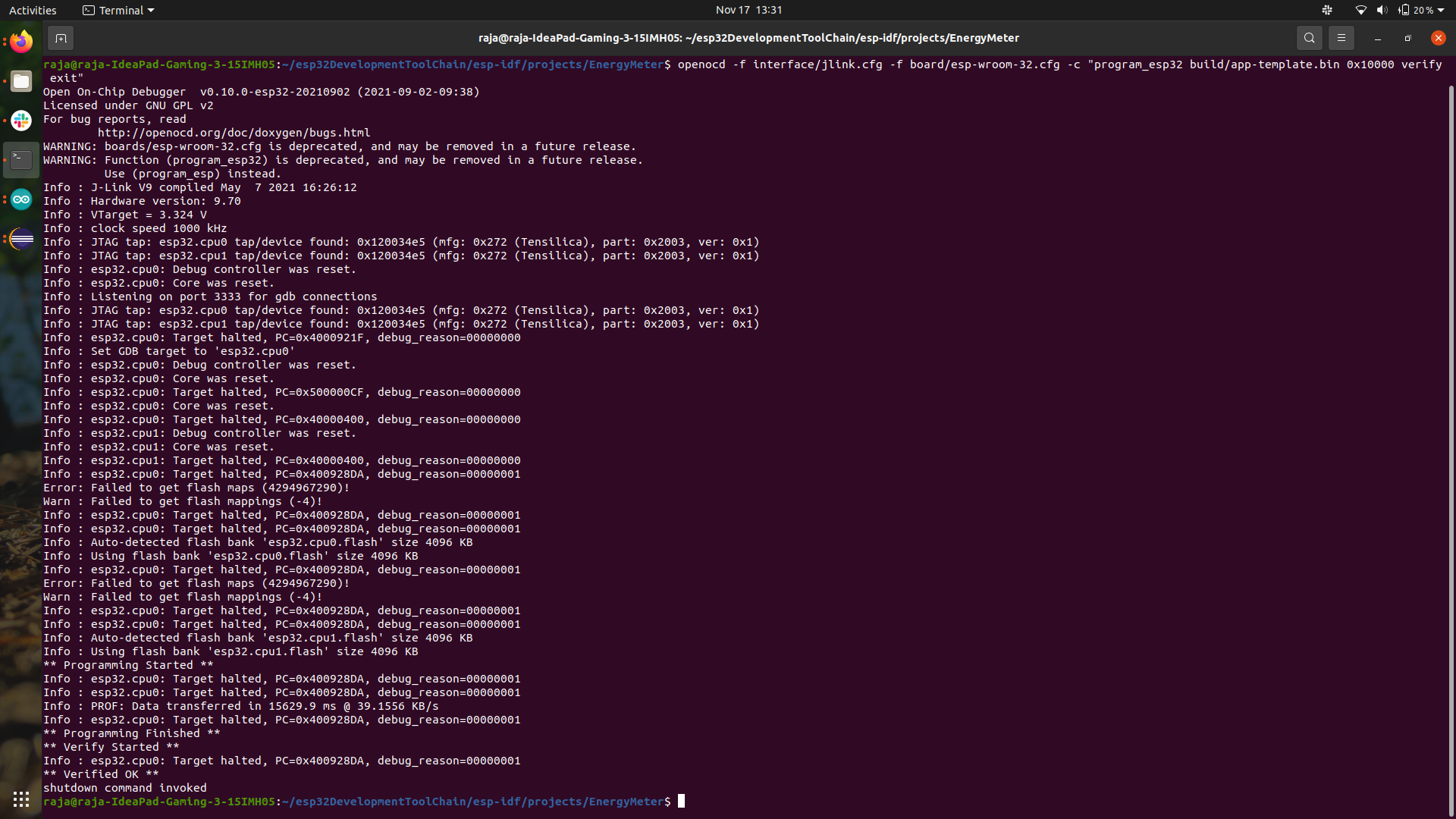Open the clock showing Nov 17 13:31
The height and width of the screenshot is (819, 1456).
(748, 10)
